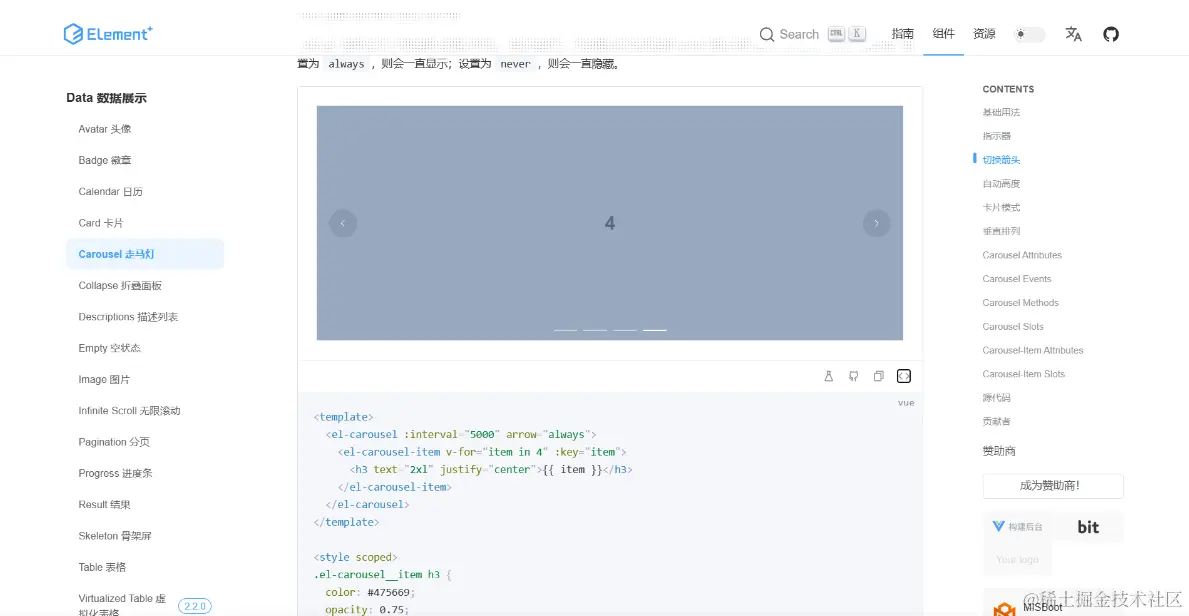Select the first carousel indicator
The image size is (1189, 616).
(566, 330)
